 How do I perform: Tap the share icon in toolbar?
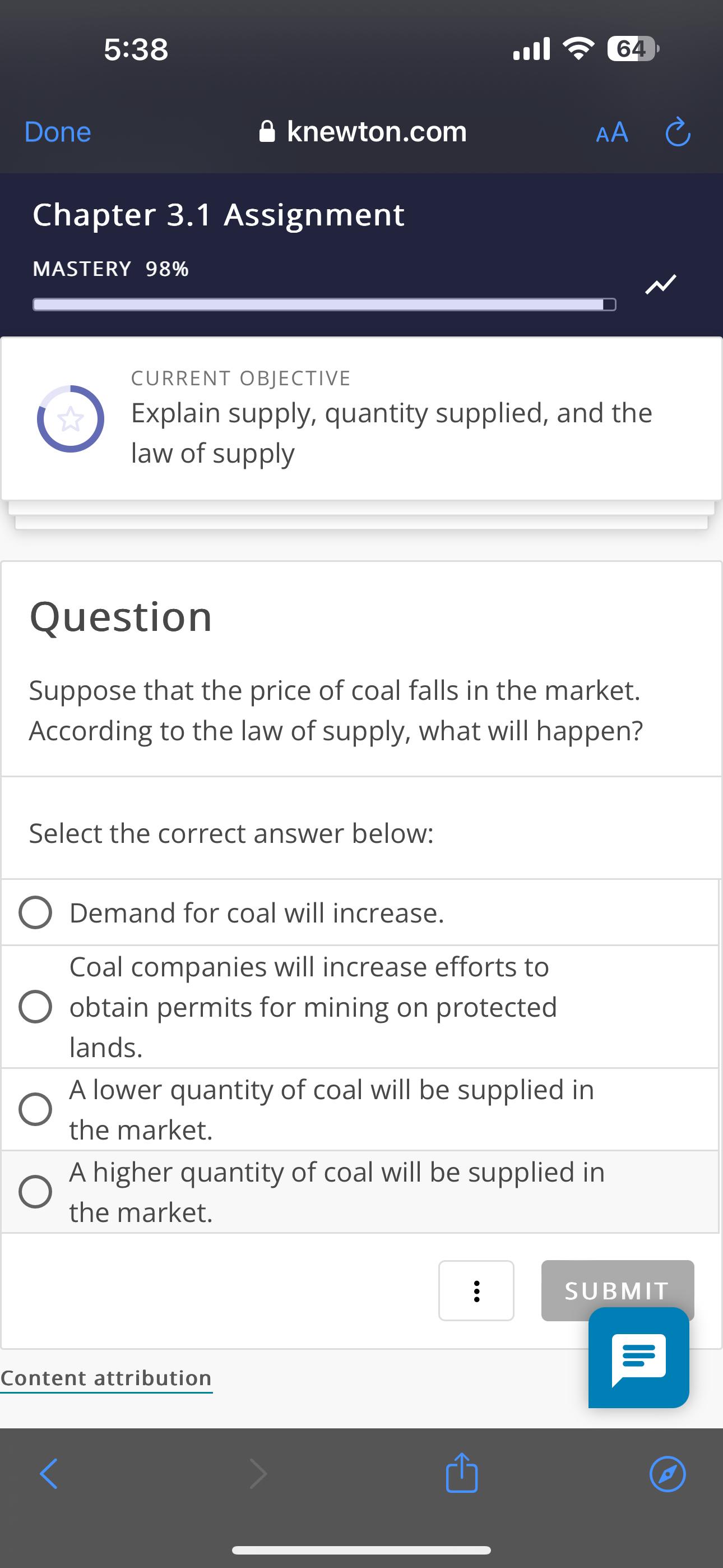pos(462,1473)
